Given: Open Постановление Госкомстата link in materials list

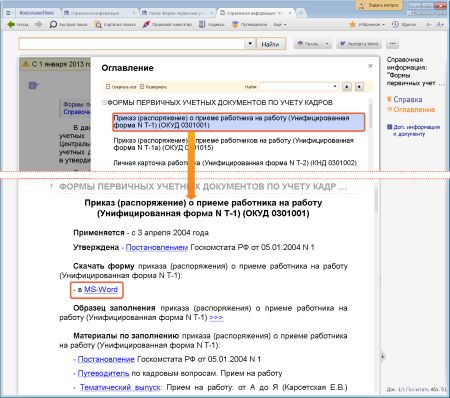Looking at the screenshot, I should click(106, 359).
